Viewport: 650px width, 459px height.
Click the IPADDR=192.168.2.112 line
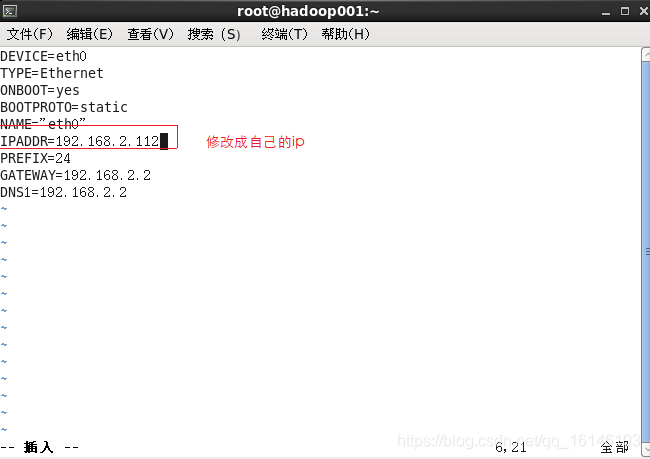click(x=80, y=141)
